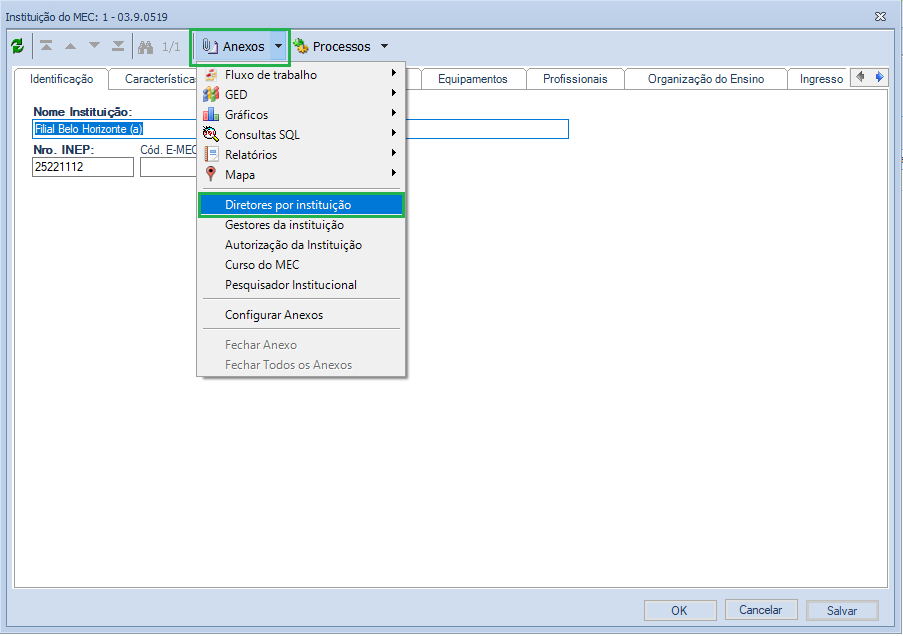Click previous record up arrow

(70, 46)
